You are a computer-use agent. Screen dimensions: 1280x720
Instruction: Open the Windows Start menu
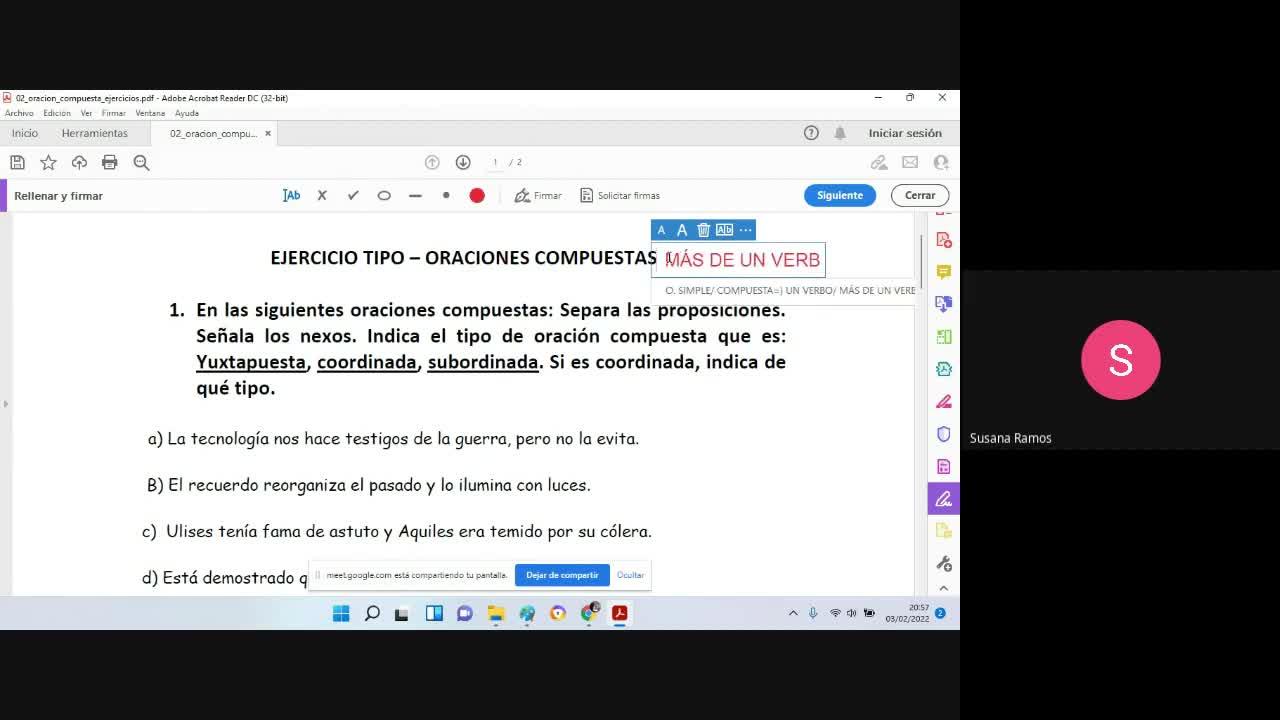coord(341,613)
